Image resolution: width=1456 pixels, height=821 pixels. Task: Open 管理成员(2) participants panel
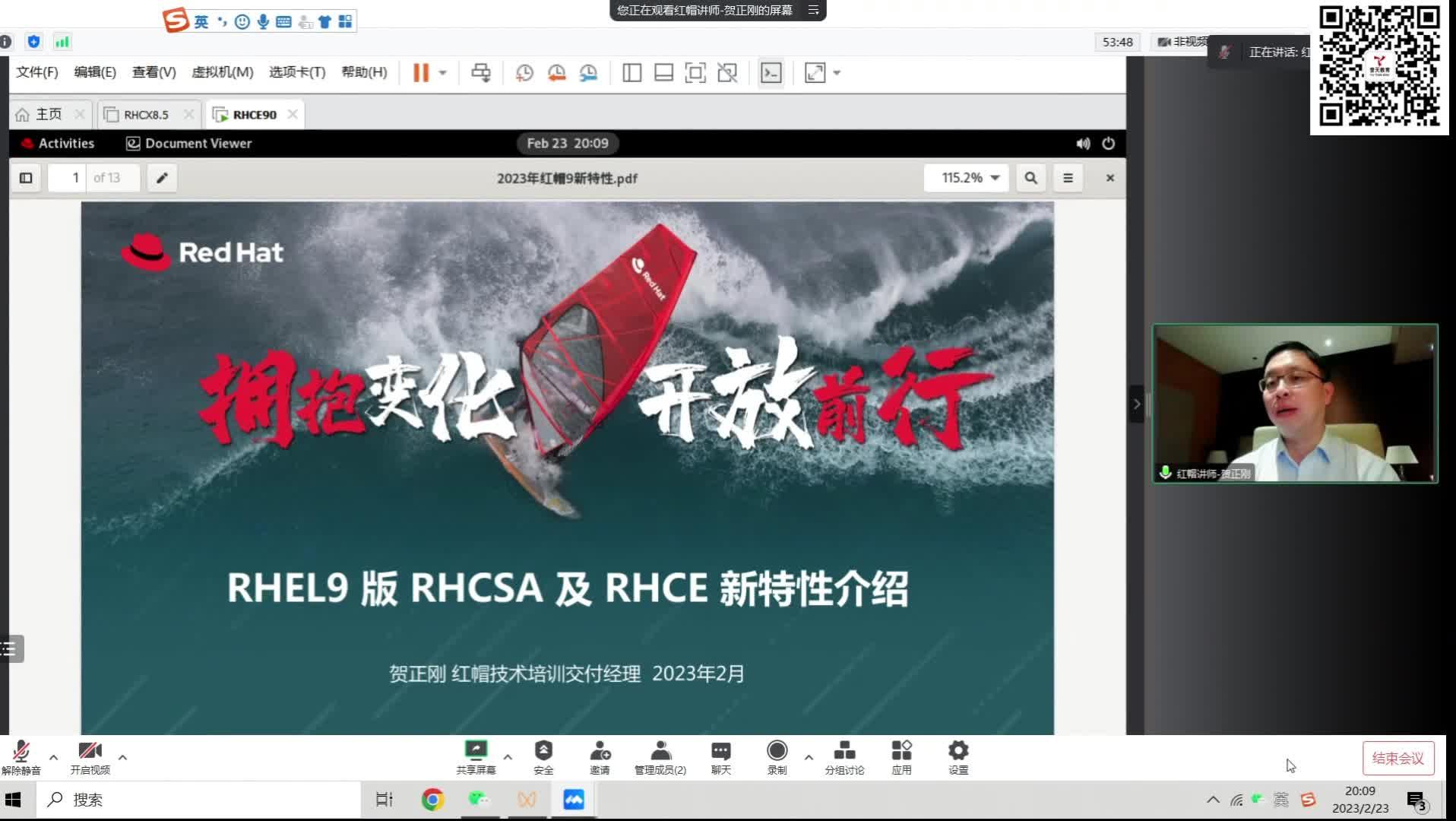pos(660,757)
